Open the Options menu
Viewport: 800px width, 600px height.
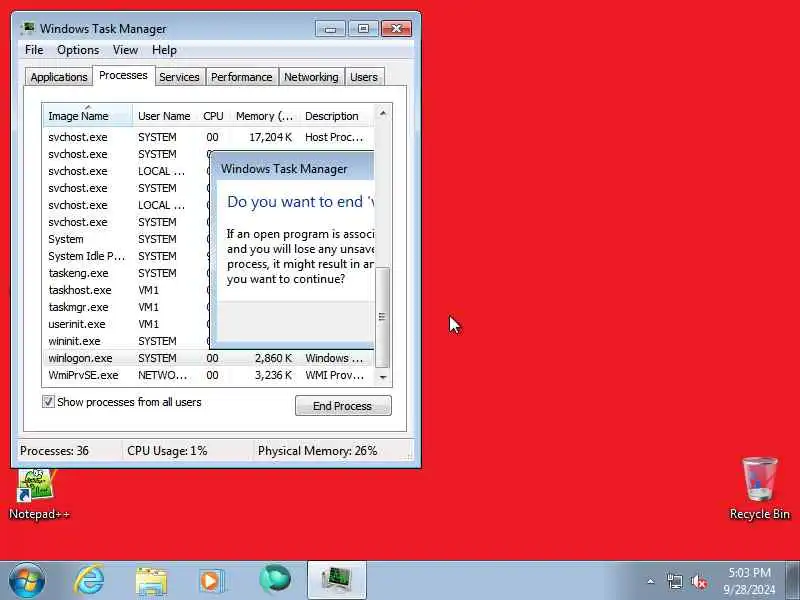[78, 50]
